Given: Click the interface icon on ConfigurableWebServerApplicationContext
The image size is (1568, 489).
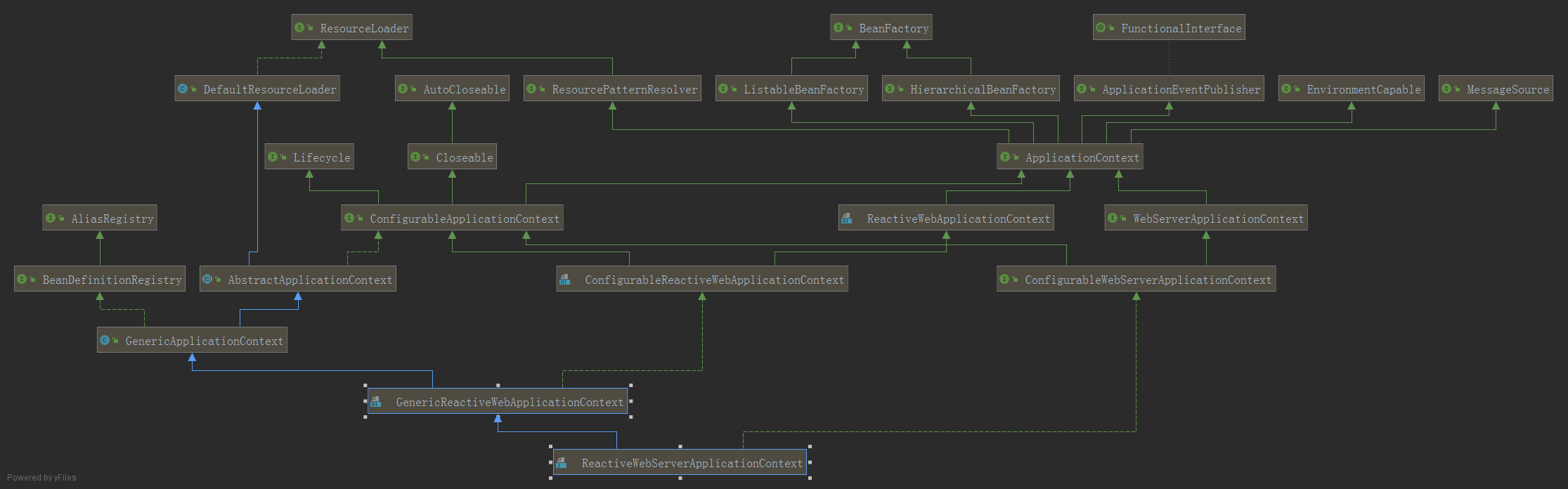Looking at the screenshot, I should point(1004,279).
